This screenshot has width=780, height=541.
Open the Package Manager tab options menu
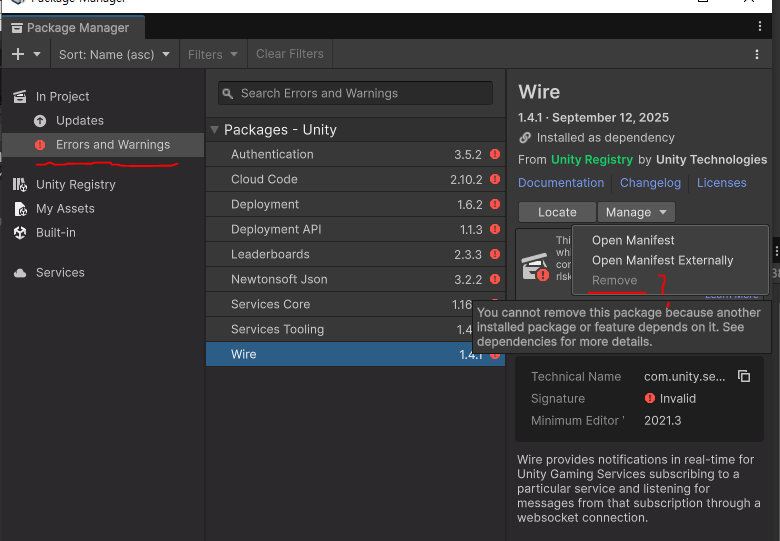click(760, 26)
